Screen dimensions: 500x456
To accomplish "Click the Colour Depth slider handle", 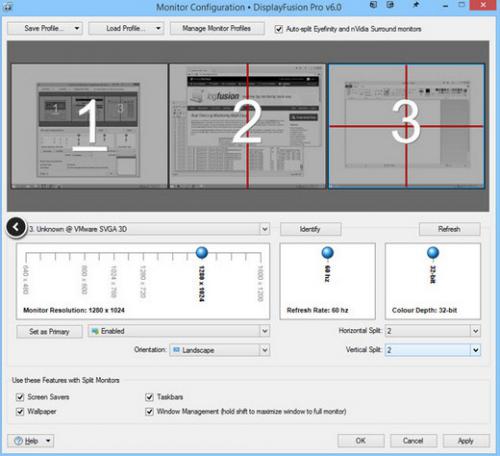I will pos(433,253).
